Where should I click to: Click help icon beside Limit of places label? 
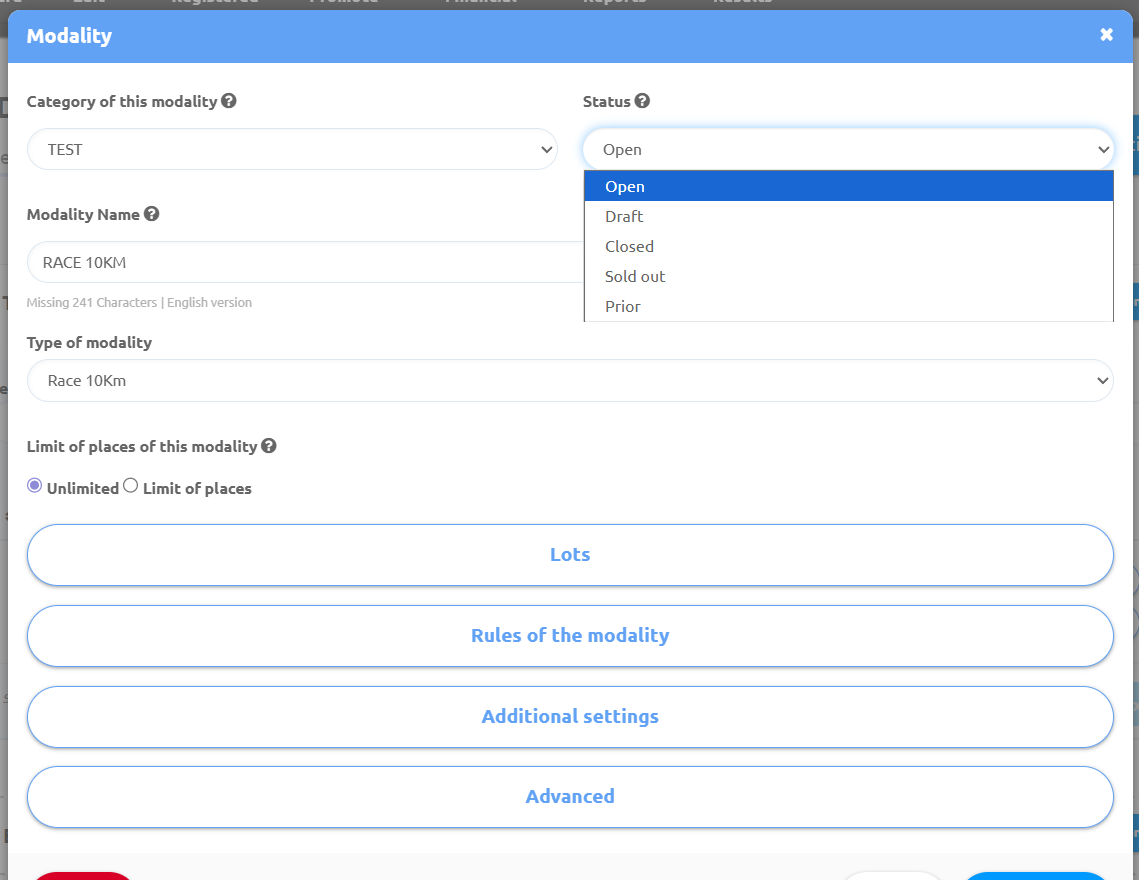[269, 446]
